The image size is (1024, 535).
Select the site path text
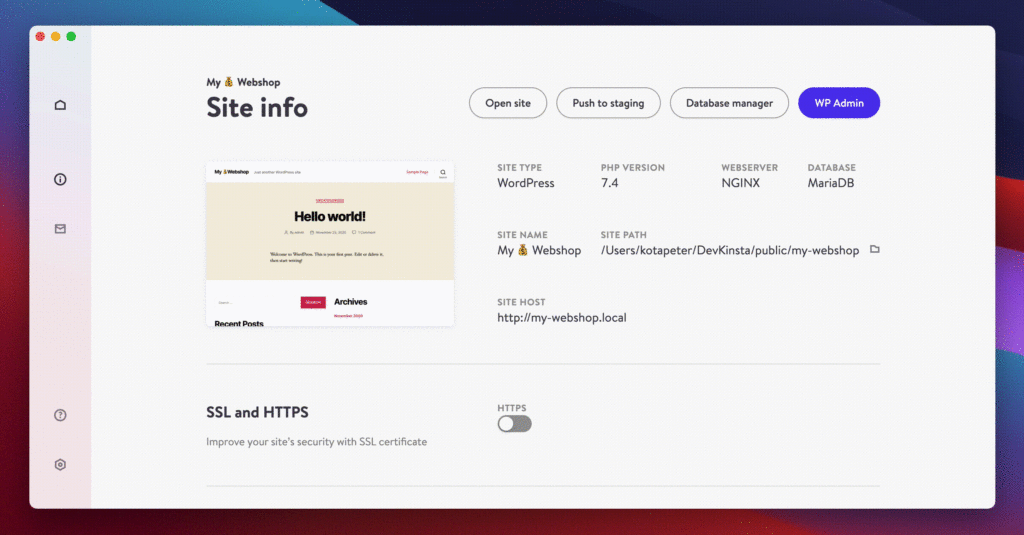pos(729,250)
